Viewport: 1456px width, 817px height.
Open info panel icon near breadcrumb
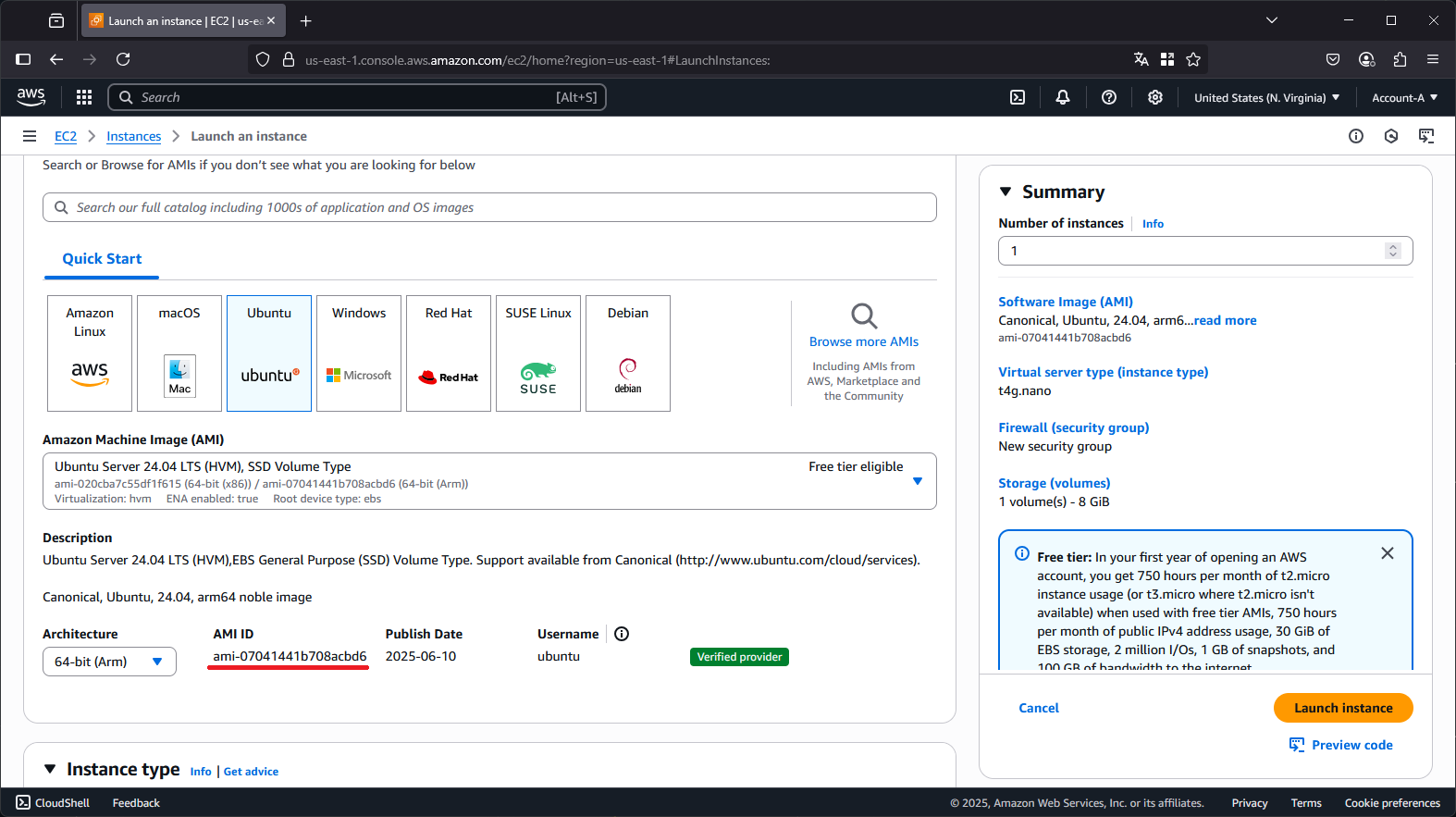[x=1356, y=136]
